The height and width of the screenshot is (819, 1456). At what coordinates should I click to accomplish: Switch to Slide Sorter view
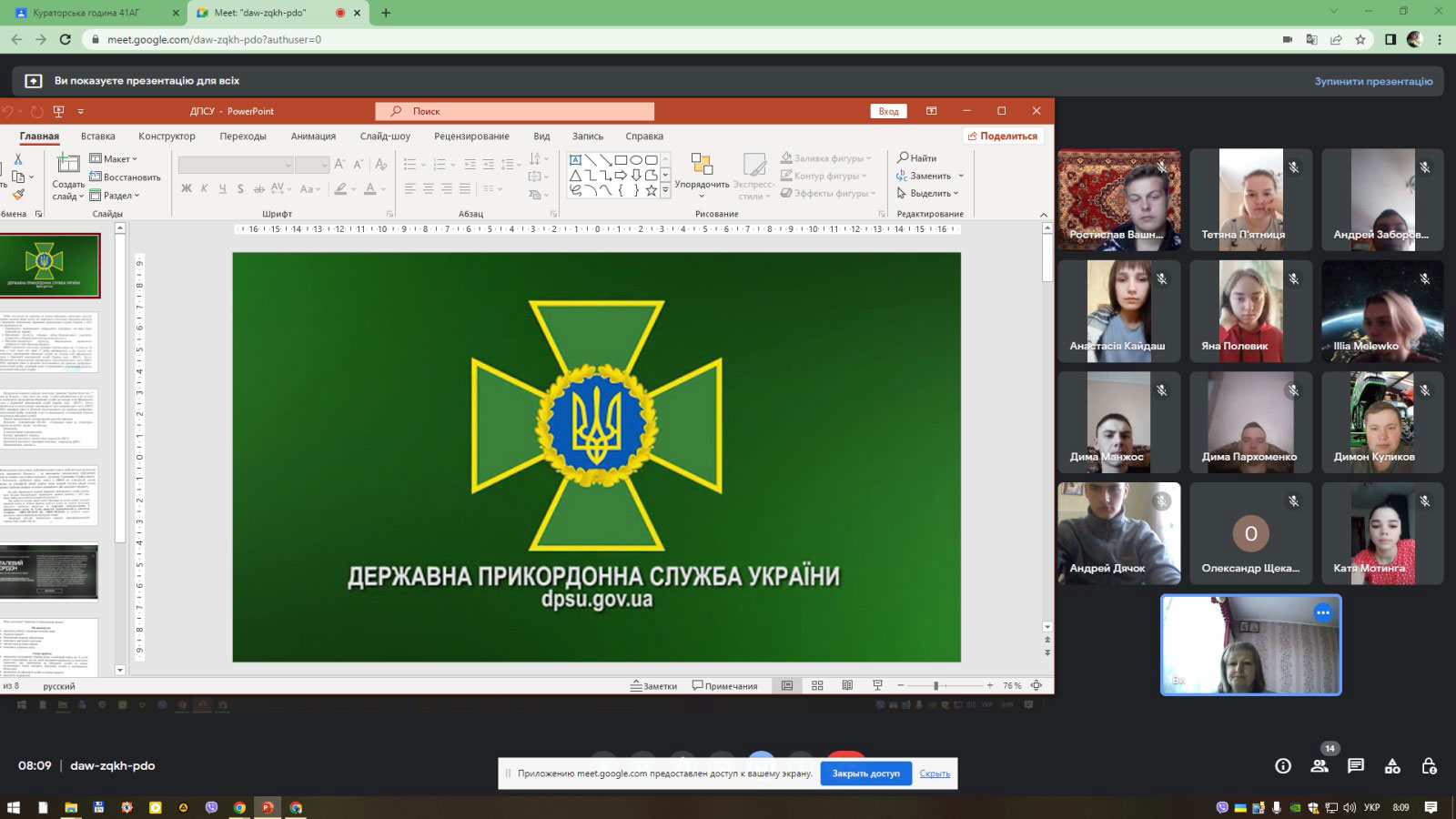coord(817,685)
